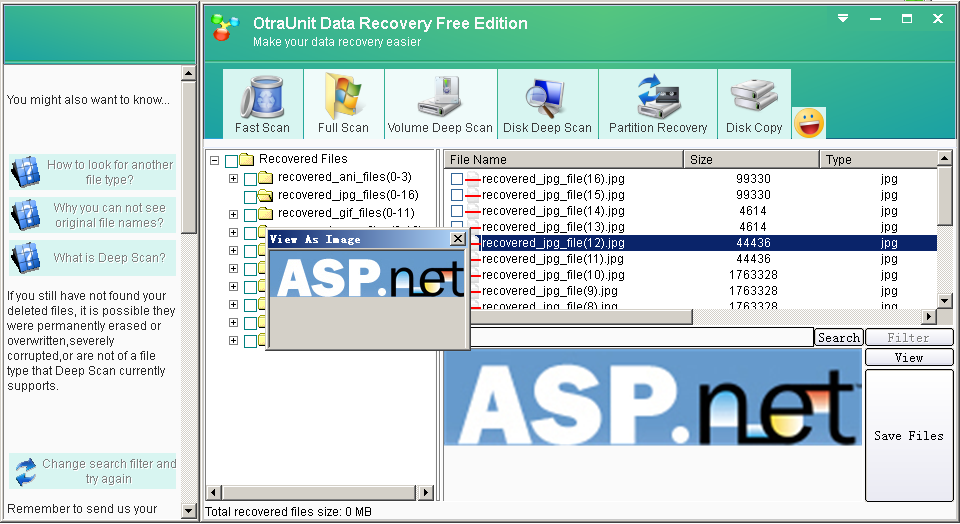Sort the list by File Name column
The image size is (960, 524).
(x=563, y=159)
